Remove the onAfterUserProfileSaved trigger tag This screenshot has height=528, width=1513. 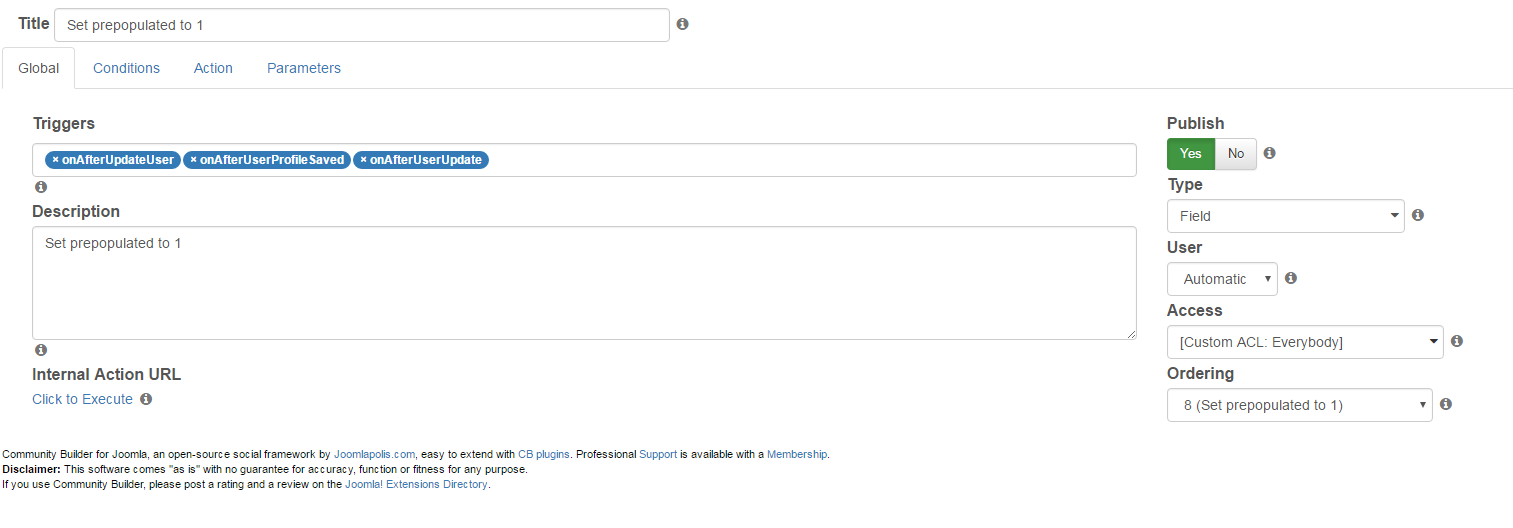coord(193,160)
